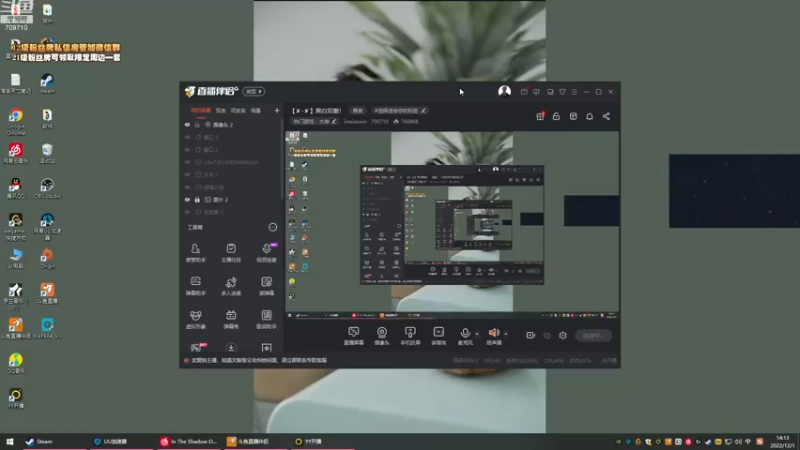
Task: Select 摄像头 2 source row
Action: tap(232, 124)
